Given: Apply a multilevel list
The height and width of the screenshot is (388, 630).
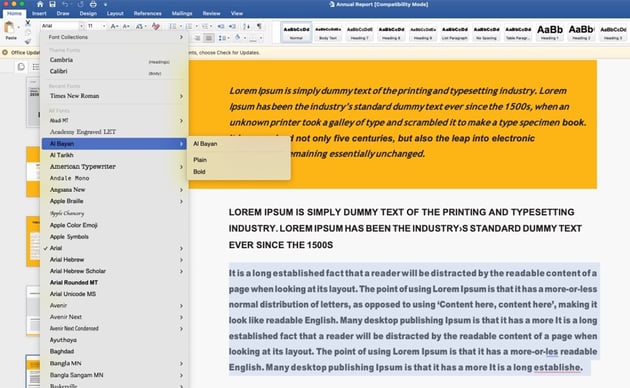Looking at the screenshot, I should pos(205,26).
